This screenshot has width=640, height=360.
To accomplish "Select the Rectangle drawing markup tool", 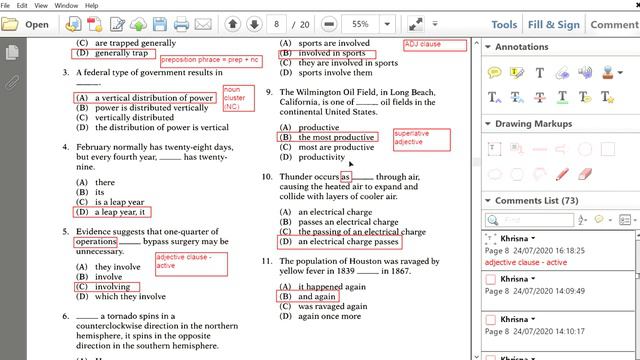I will pos(607,149).
